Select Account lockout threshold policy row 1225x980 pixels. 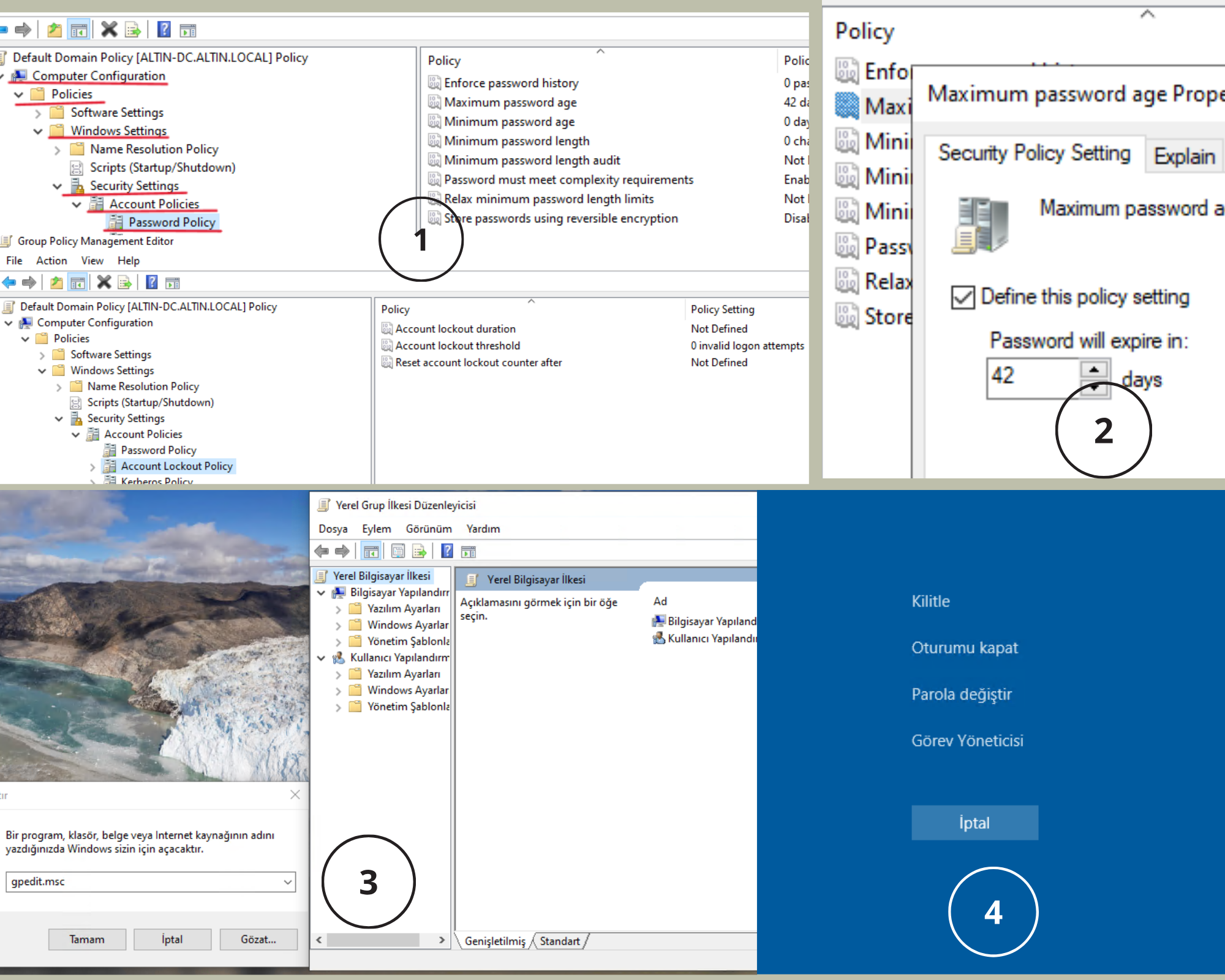click(x=458, y=345)
